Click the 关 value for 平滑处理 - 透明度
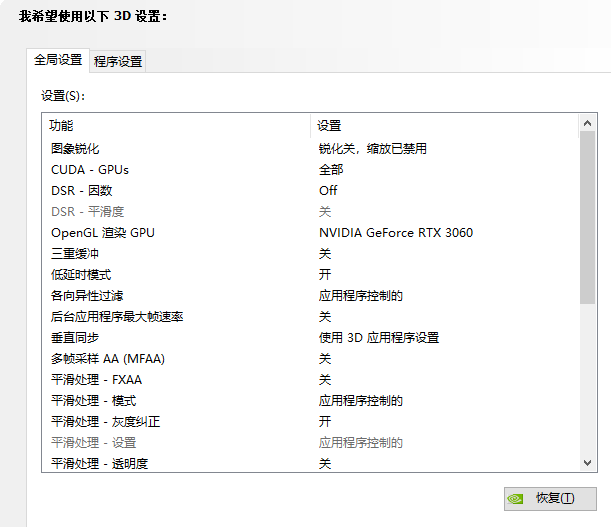 click(x=325, y=464)
